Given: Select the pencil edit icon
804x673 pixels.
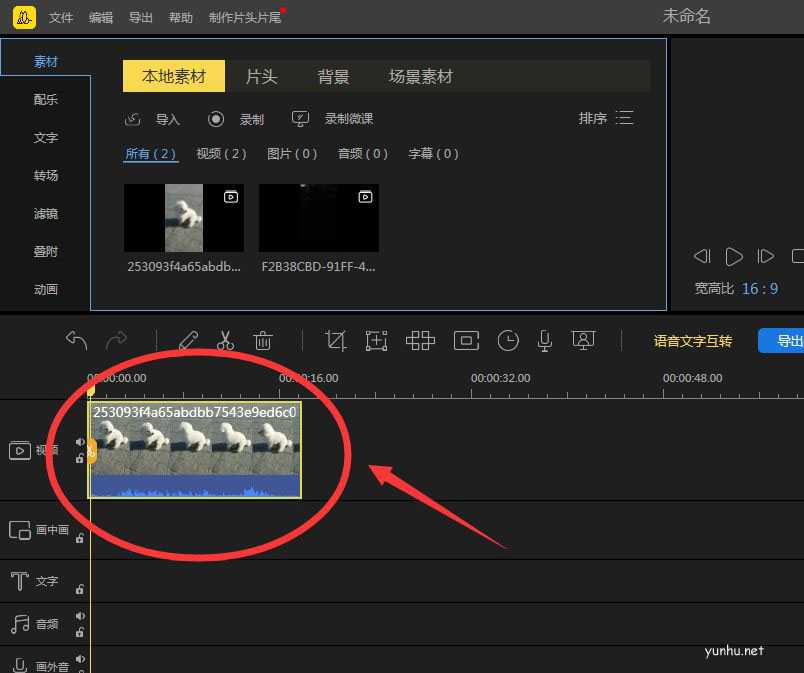Looking at the screenshot, I should tap(188, 340).
